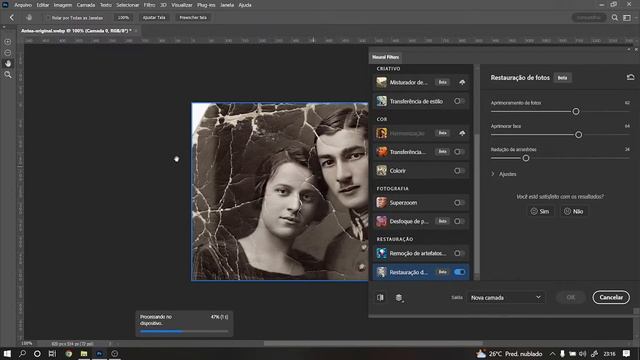The image size is (640, 360).
Task: Open the Visualizar menu
Action: click(182, 5)
